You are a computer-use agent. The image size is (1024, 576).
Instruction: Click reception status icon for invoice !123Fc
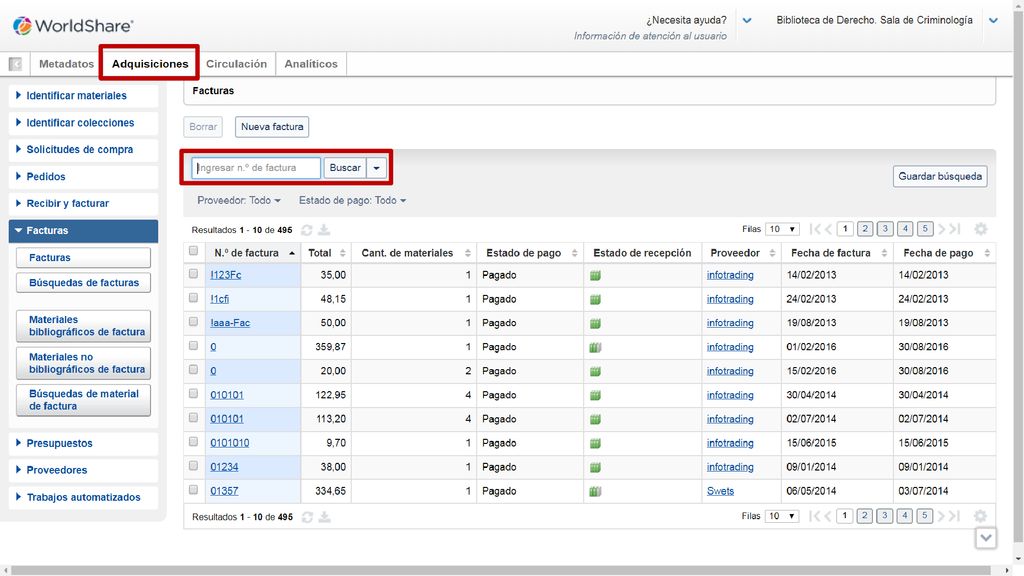coord(595,276)
